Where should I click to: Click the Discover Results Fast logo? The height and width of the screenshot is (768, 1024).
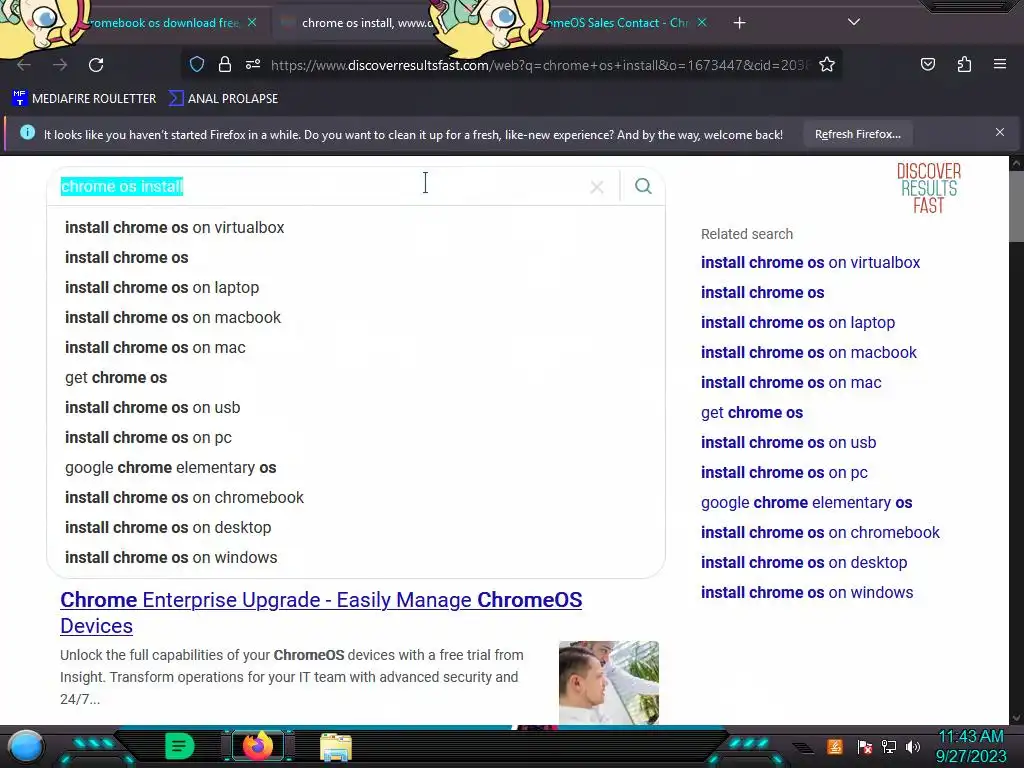click(928, 189)
